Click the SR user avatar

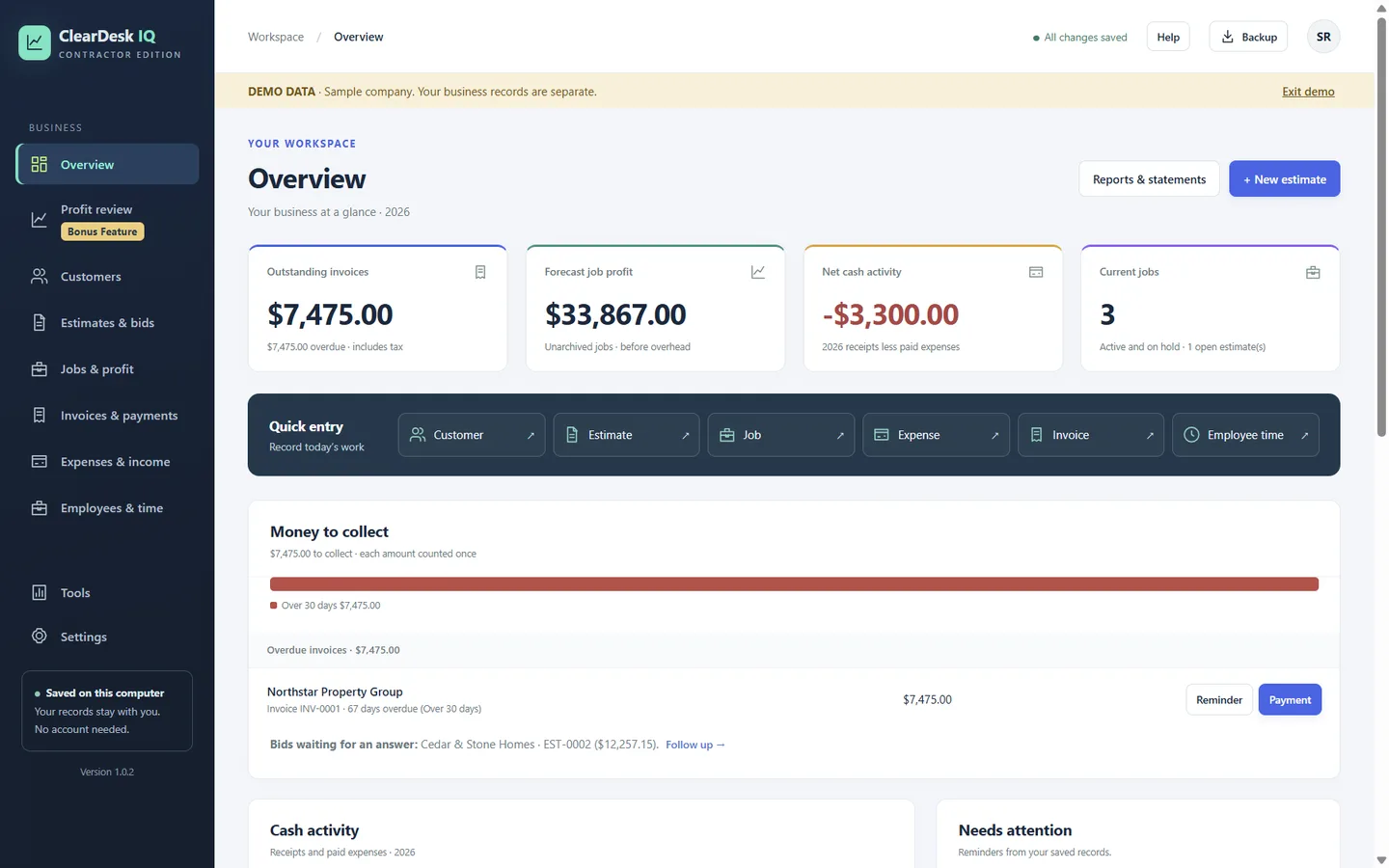tap(1323, 37)
